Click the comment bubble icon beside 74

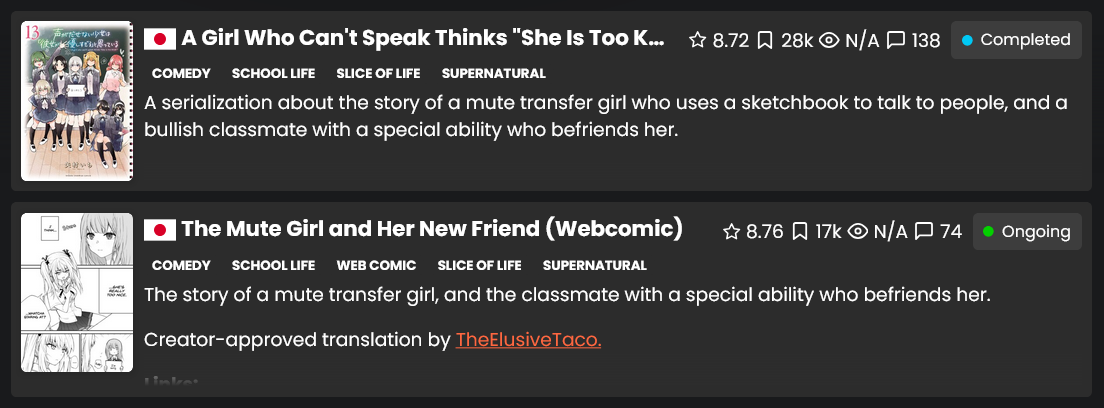(x=924, y=231)
